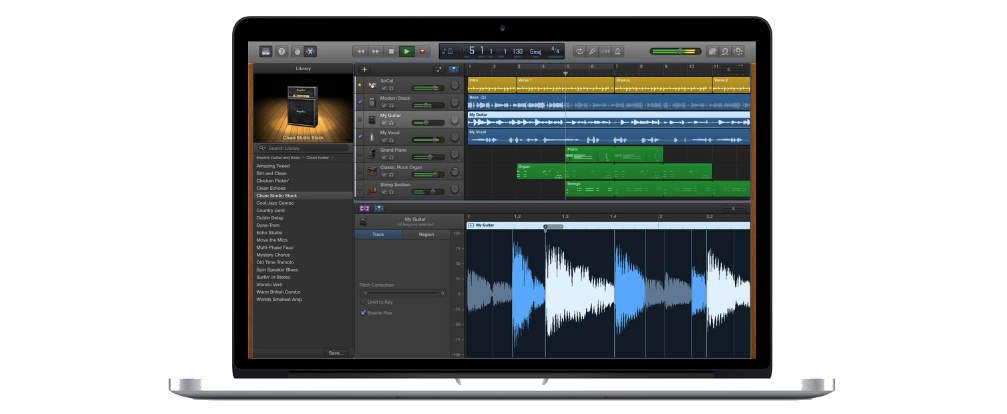Click the Search Library field
1007x414 pixels.
(x=302, y=148)
